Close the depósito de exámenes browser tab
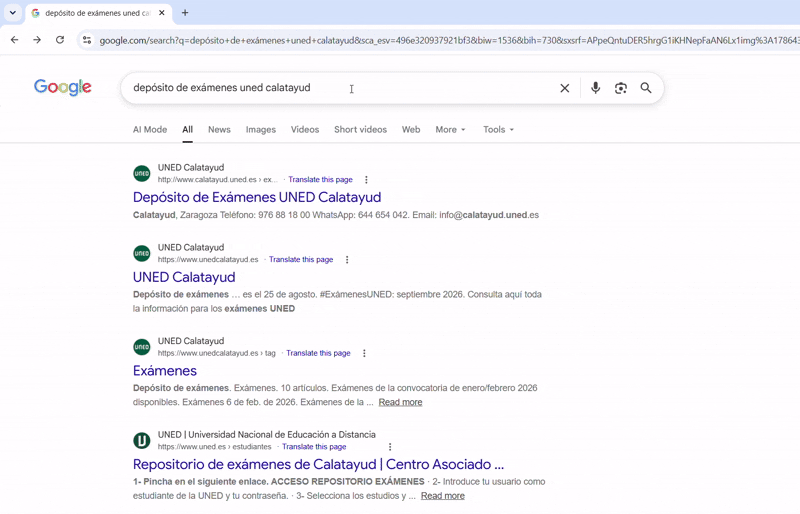Viewport: 800px width, 514px height. (x=162, y=13)
